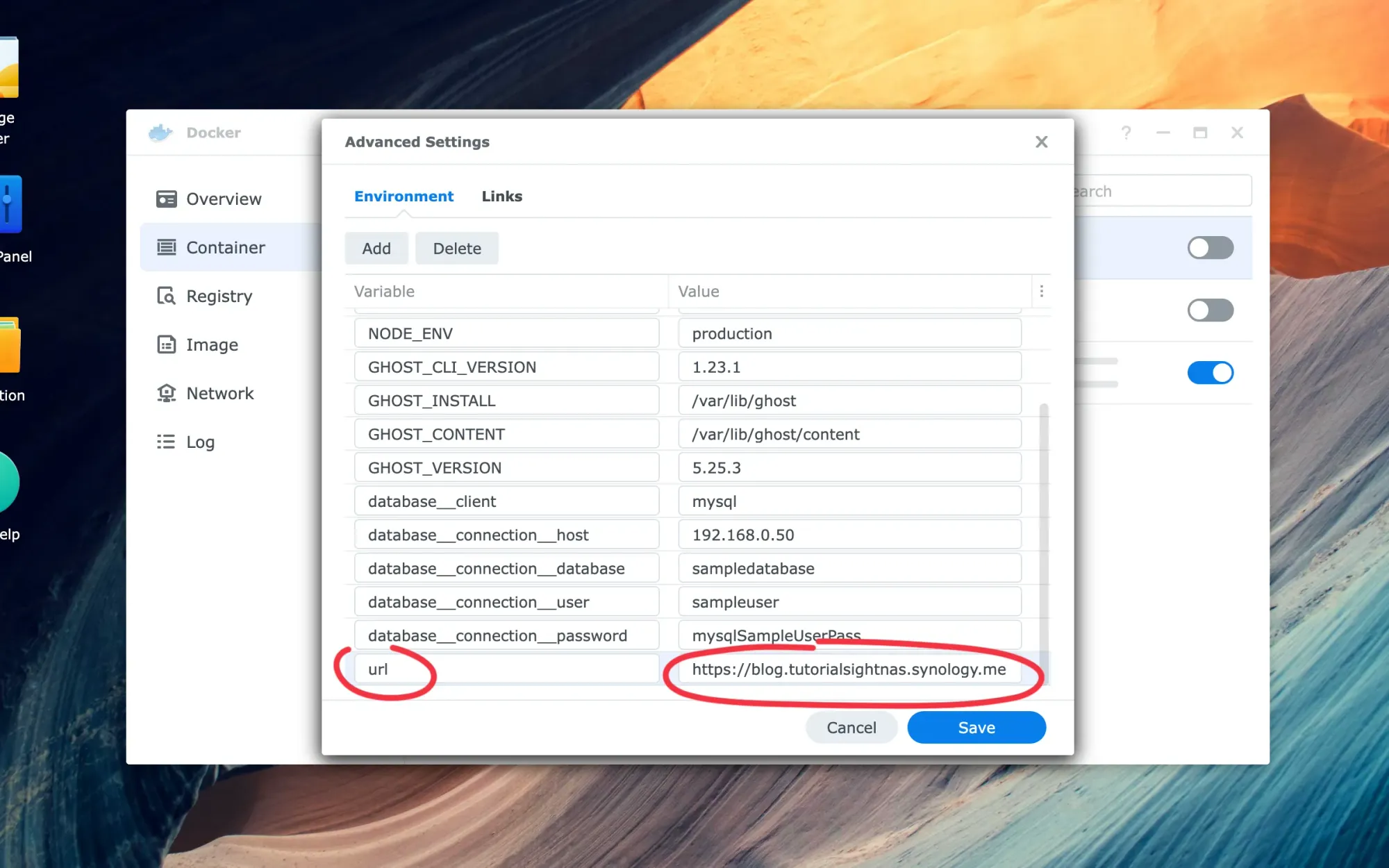Enable the third blue toggle switch
This screenshot has width=1389, height=868.
(x=1210, y=372)
